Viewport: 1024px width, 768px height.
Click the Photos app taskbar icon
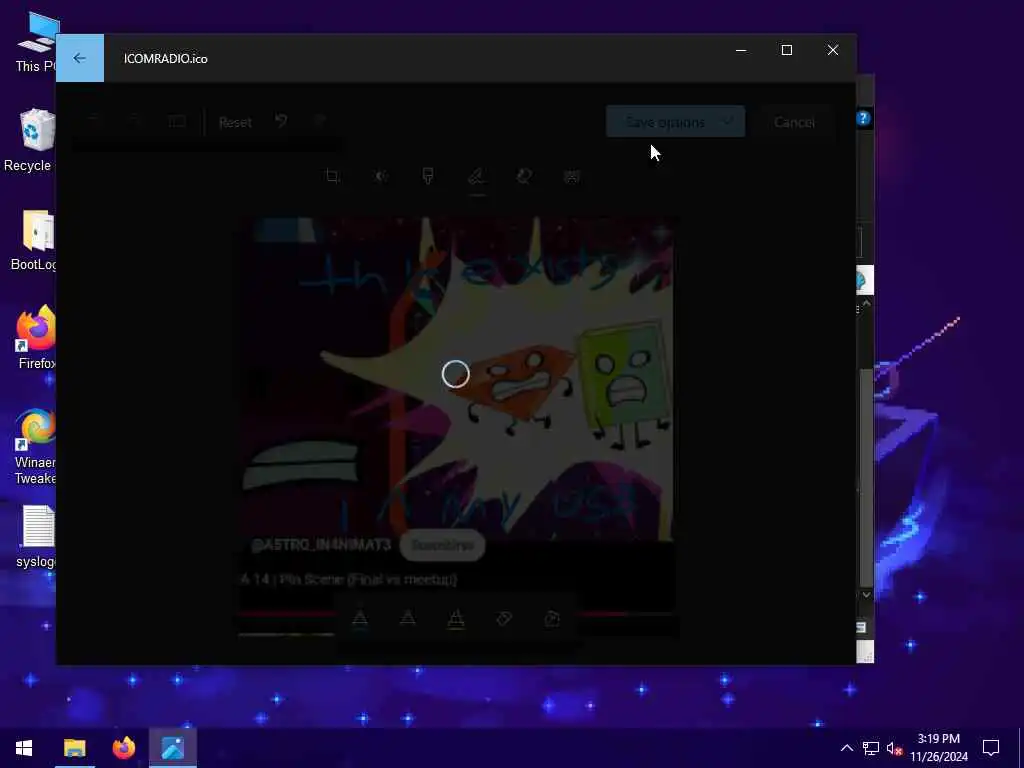[172, 747]
